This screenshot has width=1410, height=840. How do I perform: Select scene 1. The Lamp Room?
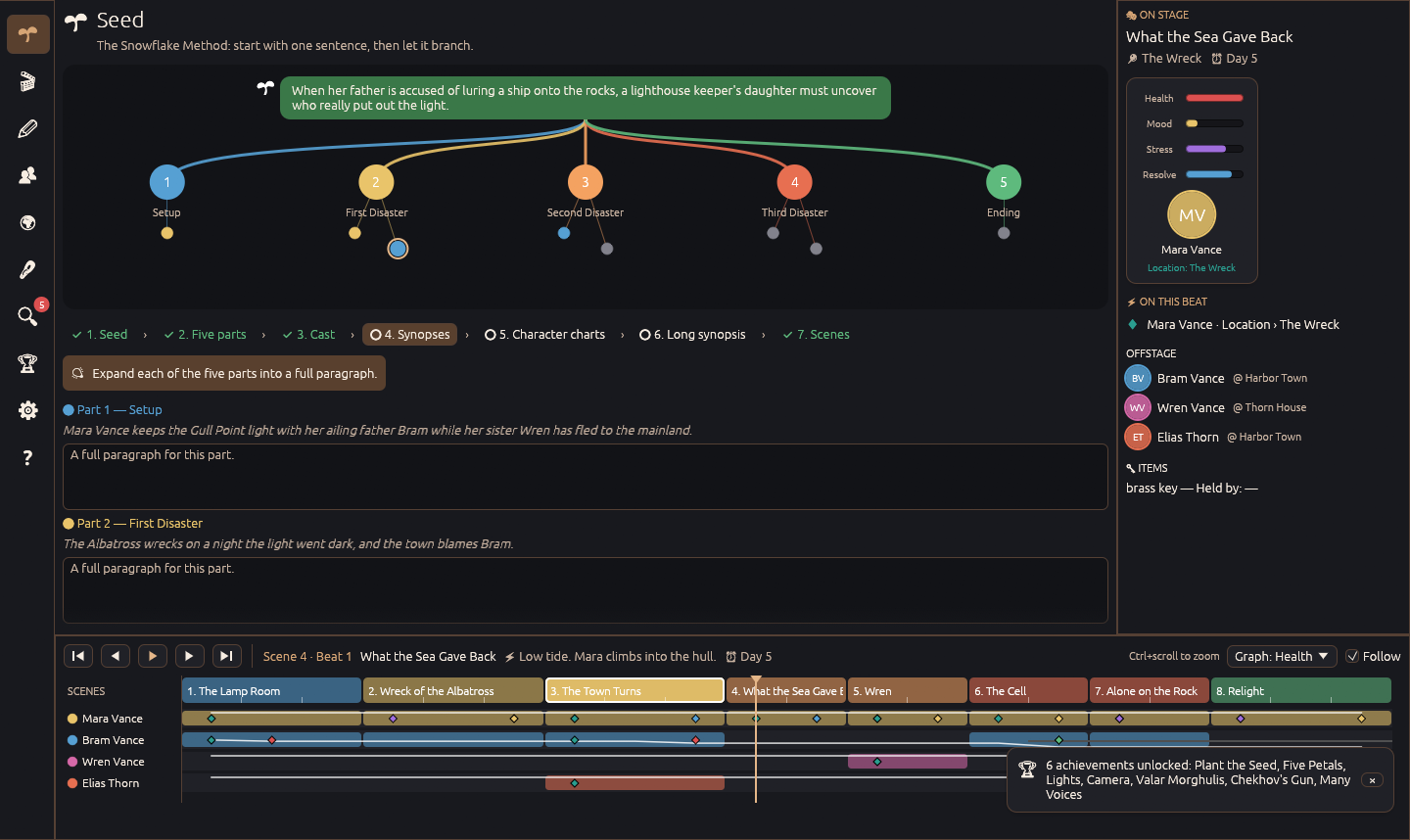point(271,690)
